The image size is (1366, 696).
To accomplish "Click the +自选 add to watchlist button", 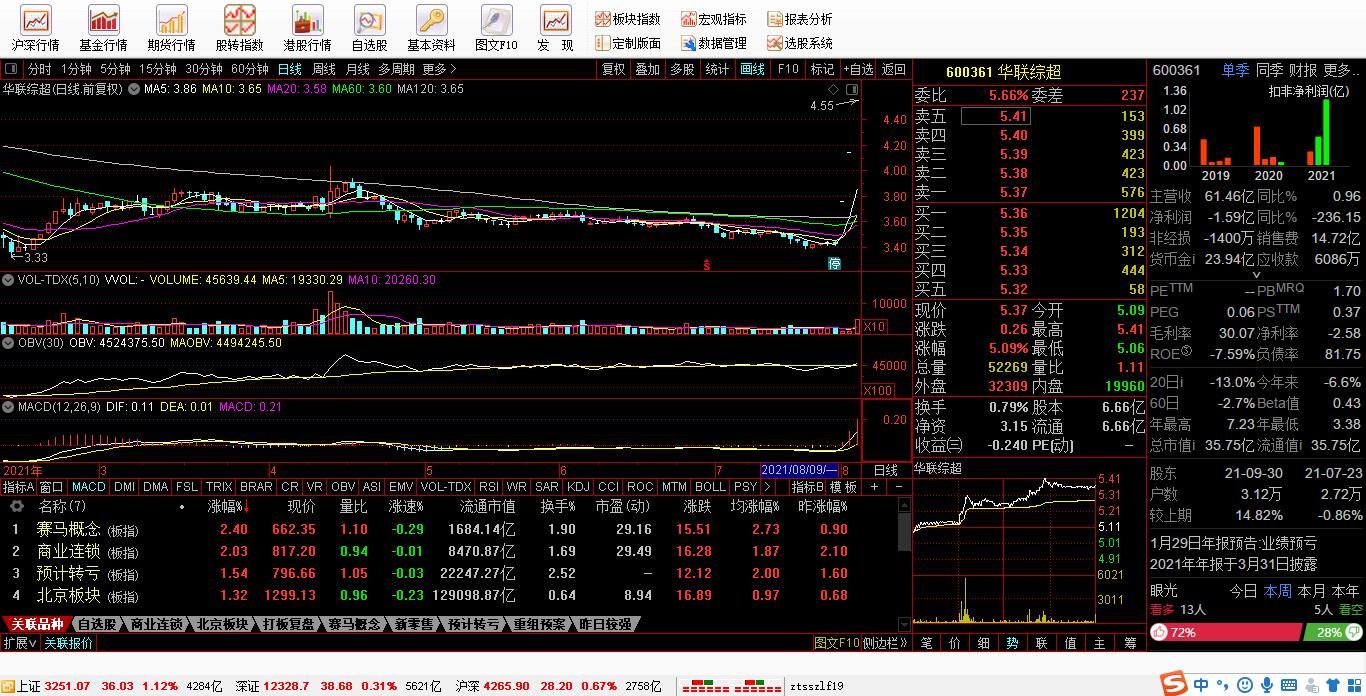I will [858, 69].
